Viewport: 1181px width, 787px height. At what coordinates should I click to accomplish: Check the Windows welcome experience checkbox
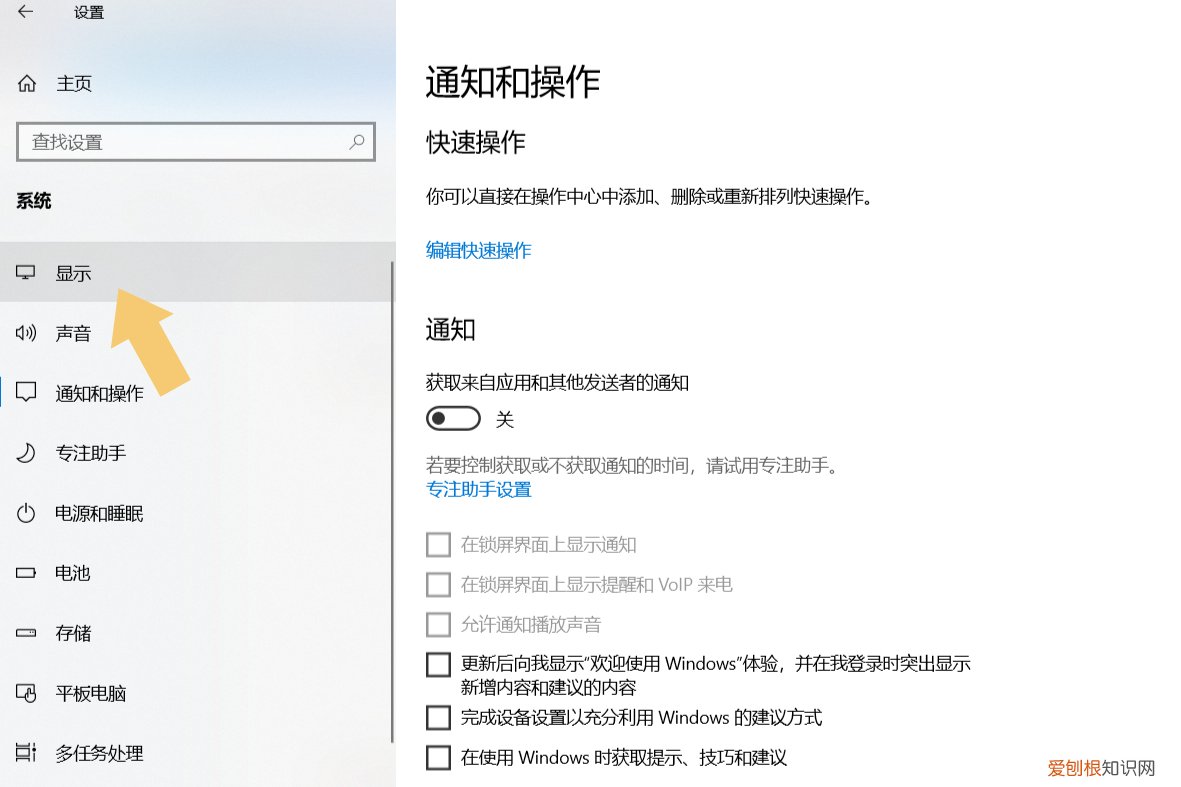click(x=438, y=664)
